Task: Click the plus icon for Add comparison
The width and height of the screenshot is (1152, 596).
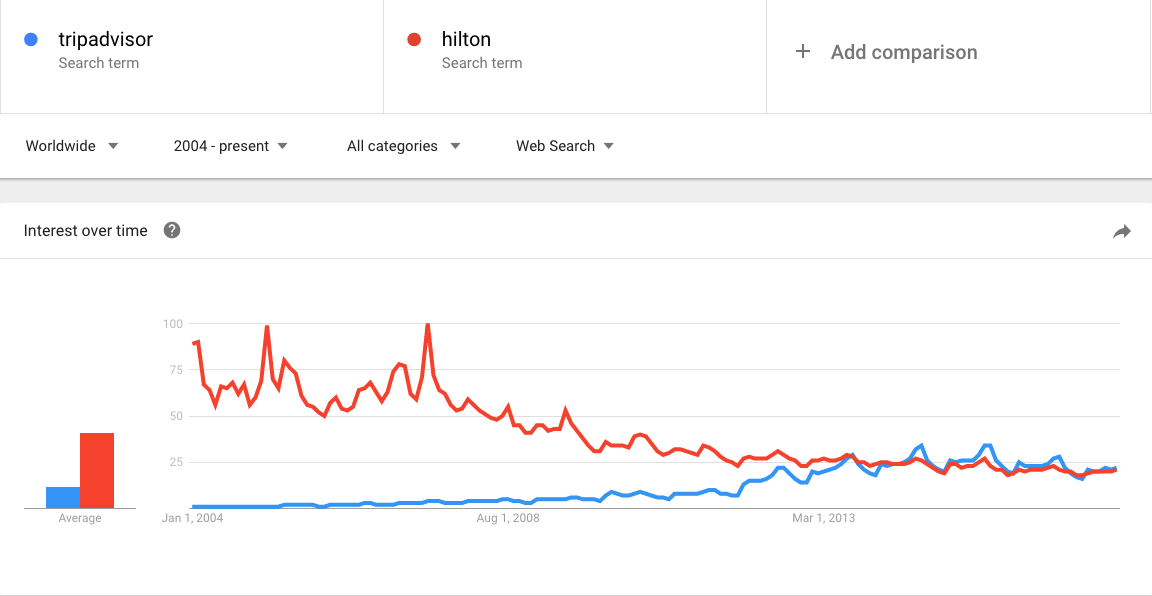Action: [803, 52]
